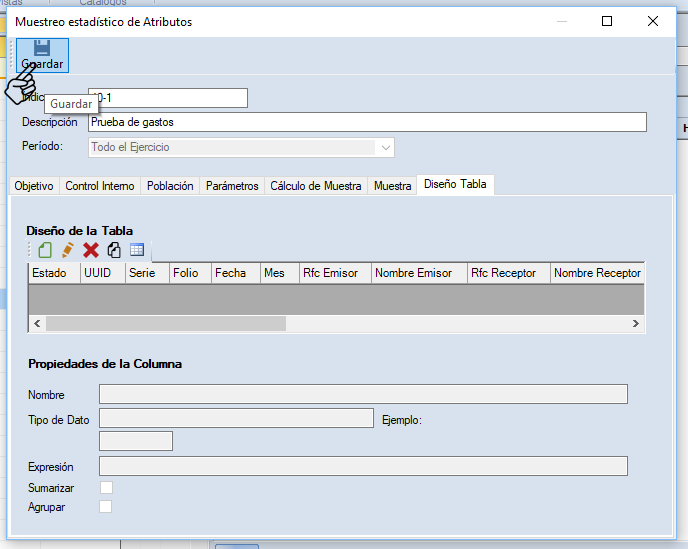The width and height of the screenshot is (688, 549).
Task: Open the Control Interno tab
Action: click(99, 186)
